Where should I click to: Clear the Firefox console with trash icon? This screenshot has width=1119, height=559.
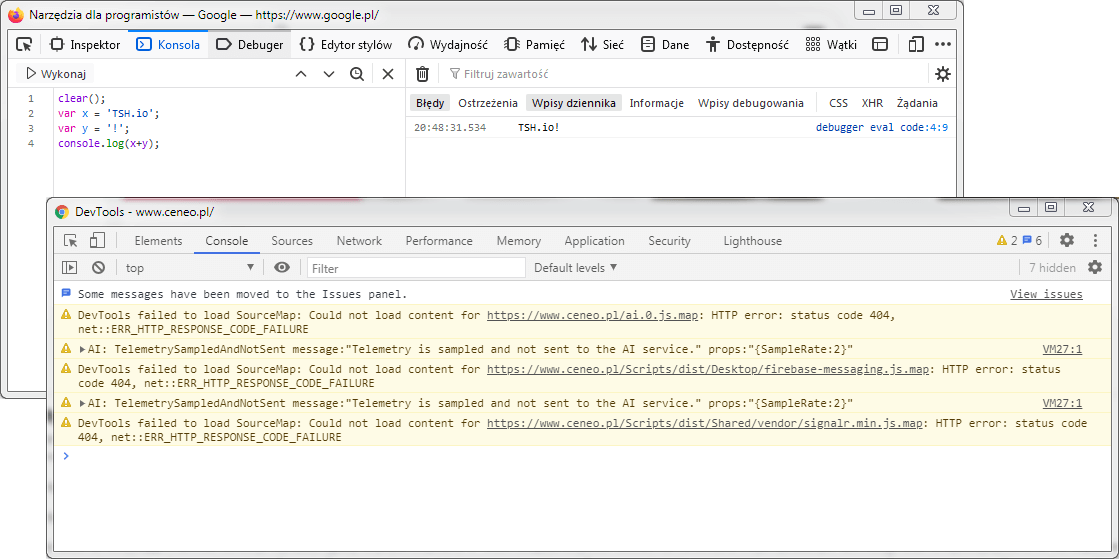pyautogui.click(x=422, y=74)
